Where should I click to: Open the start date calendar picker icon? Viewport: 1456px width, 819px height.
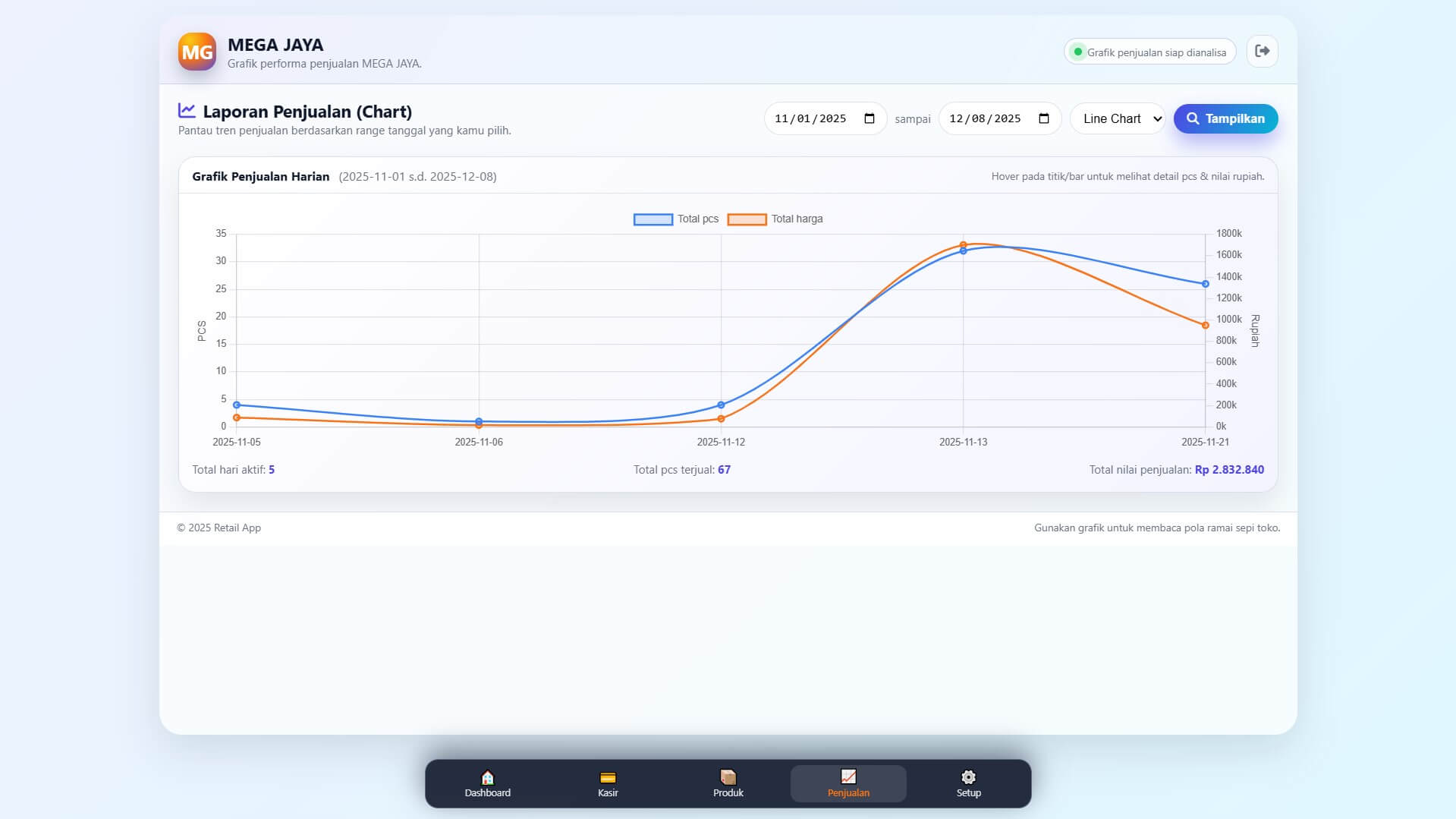tap(870, 118)
